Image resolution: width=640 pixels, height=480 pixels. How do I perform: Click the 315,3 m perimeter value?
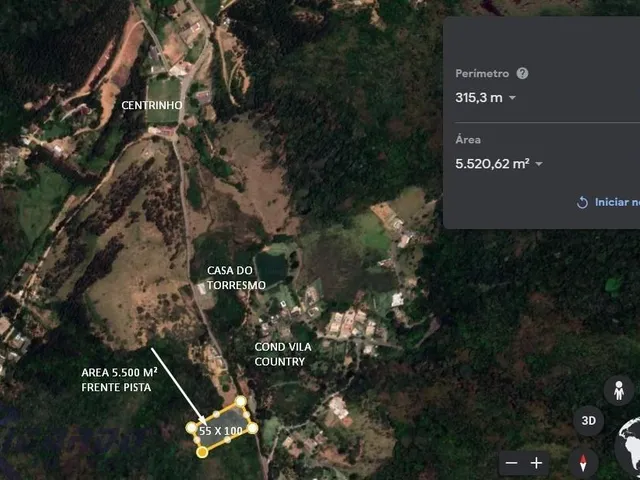[479, 98]
